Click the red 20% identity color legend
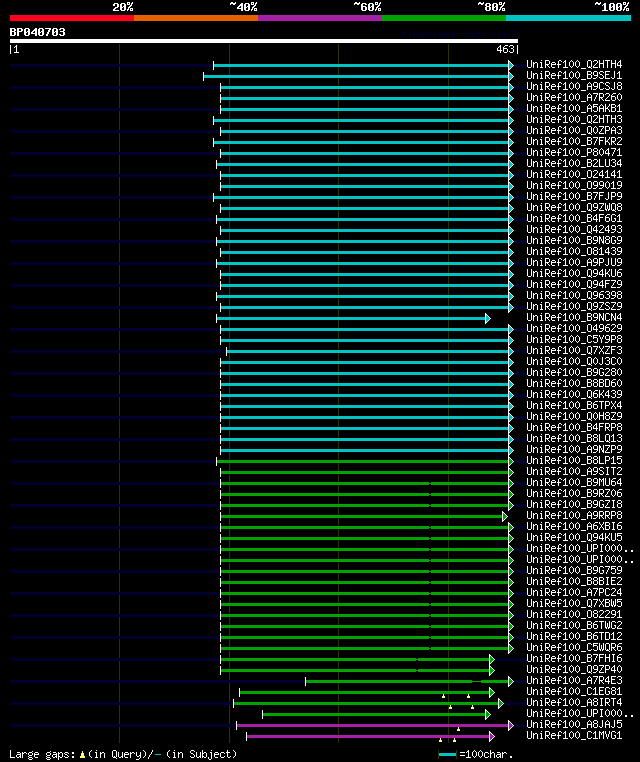This screenshot has height=762, width=640. point(72,18)
